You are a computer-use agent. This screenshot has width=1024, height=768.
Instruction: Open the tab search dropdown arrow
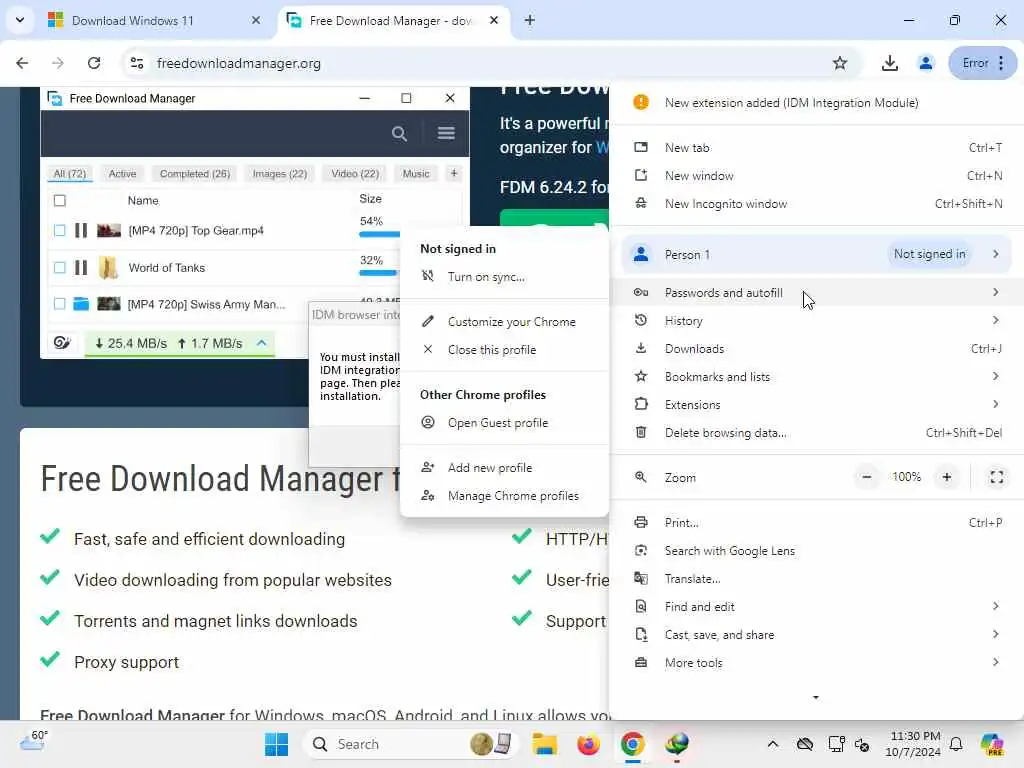point(20,20)
